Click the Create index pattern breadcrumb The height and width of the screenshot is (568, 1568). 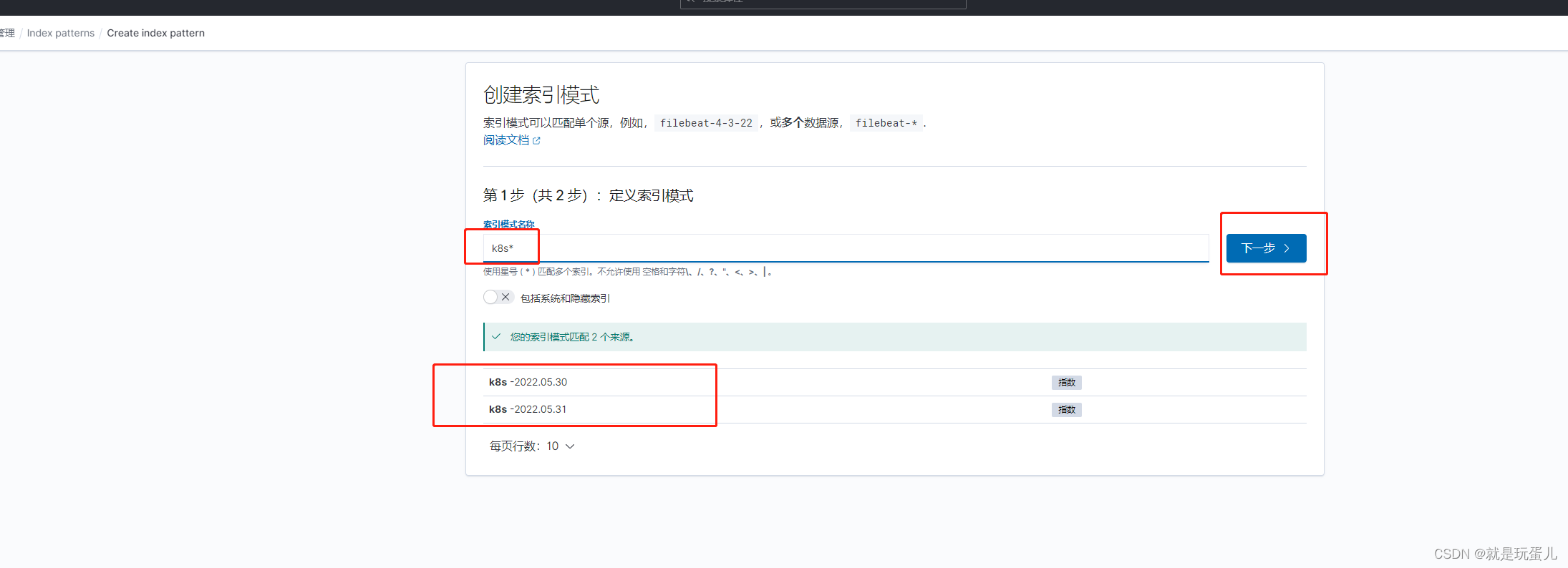tap(156, 33)
